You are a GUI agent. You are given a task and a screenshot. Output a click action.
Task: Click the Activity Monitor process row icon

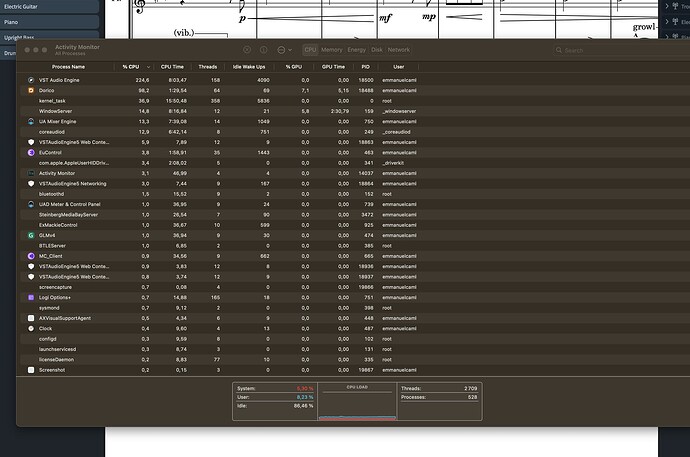(x=31, y=173)
